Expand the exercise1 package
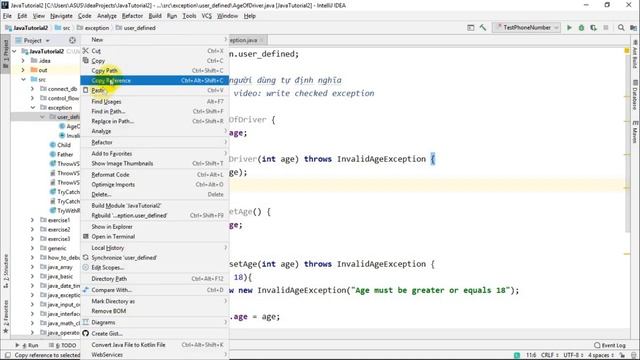Screen dimensions: 640x360 click(x=32, y=220)
